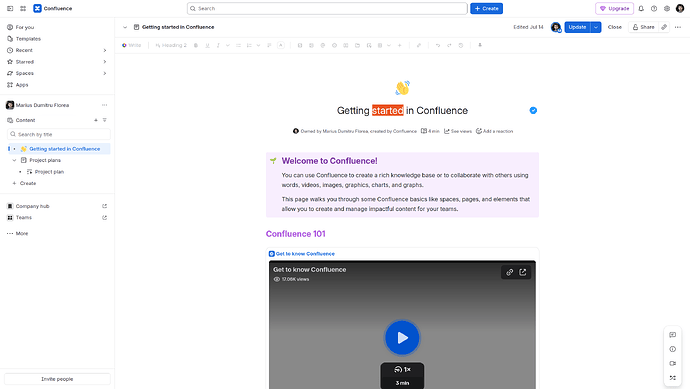Click Add a reaction
Viewport: 690px width, 389px height.
coord(494,131)
